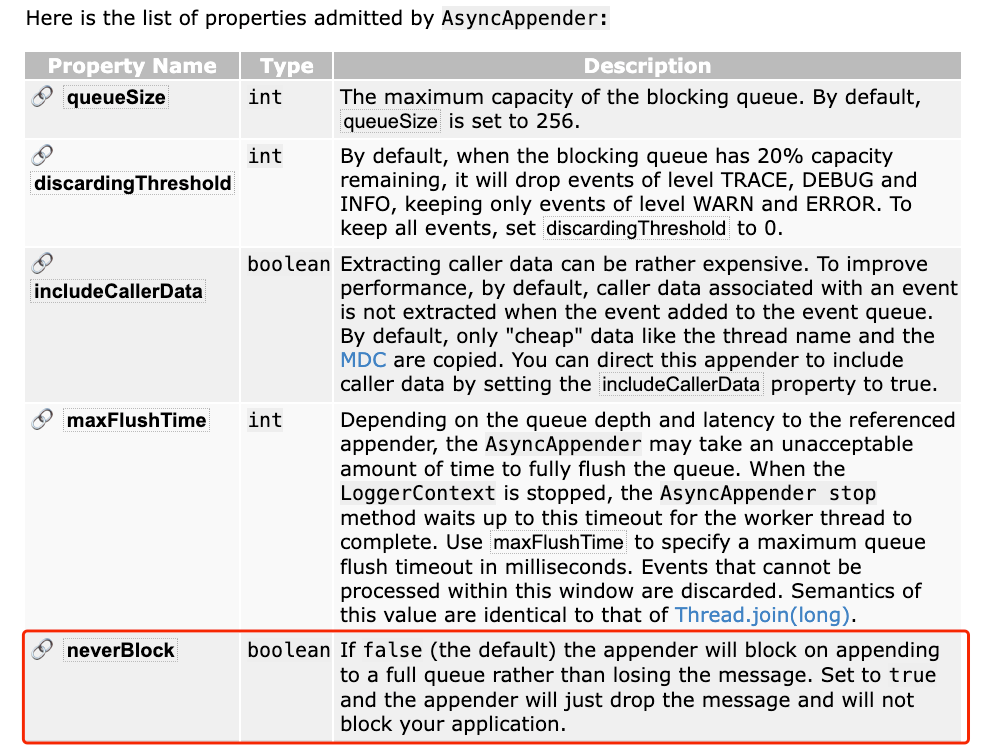Click the anchor link icon above discardingThreshold
Image resolution: width=1000 pixels, height=751 pixels.
(x=42, y=155)
